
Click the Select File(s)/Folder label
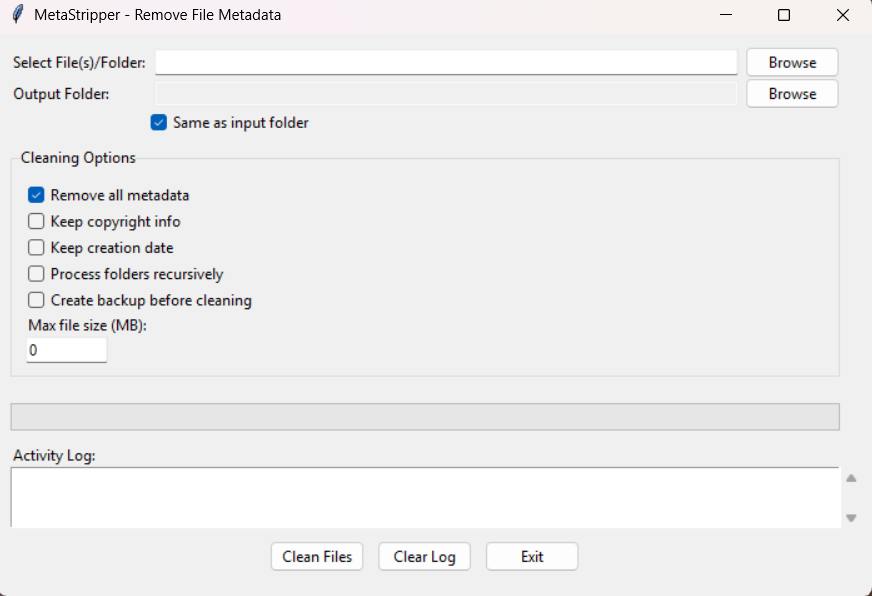click(79, 62)
